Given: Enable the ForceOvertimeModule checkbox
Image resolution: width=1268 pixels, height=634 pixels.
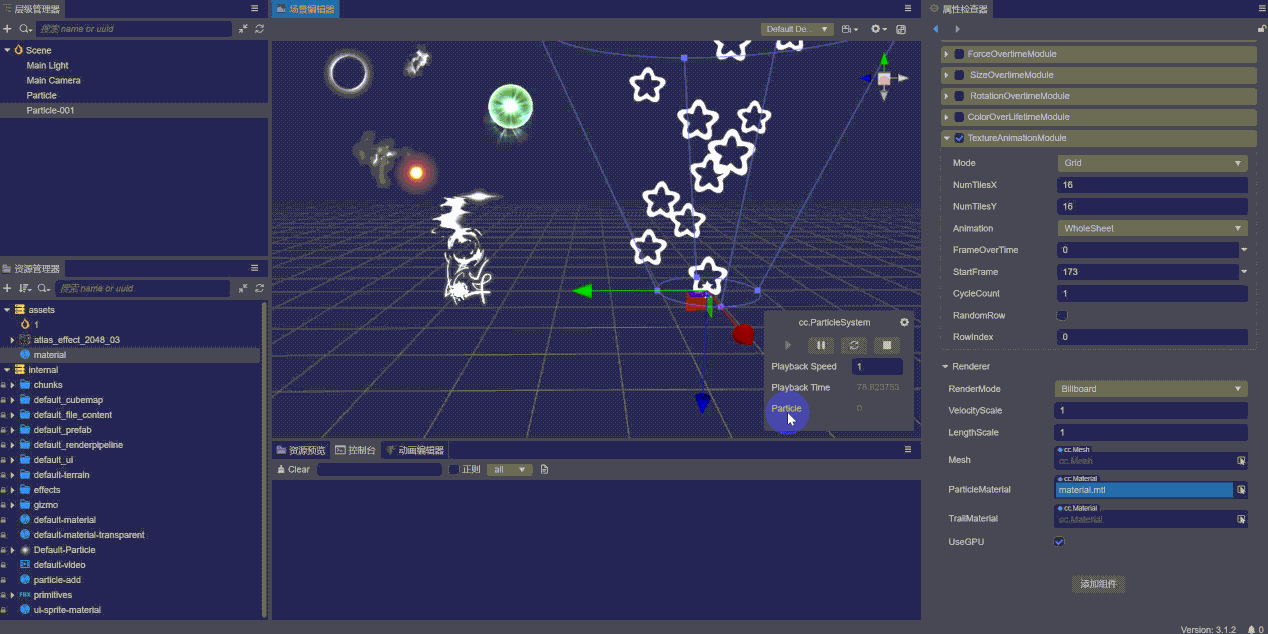Looking at the screenshot, I should [x=959, y=54].
